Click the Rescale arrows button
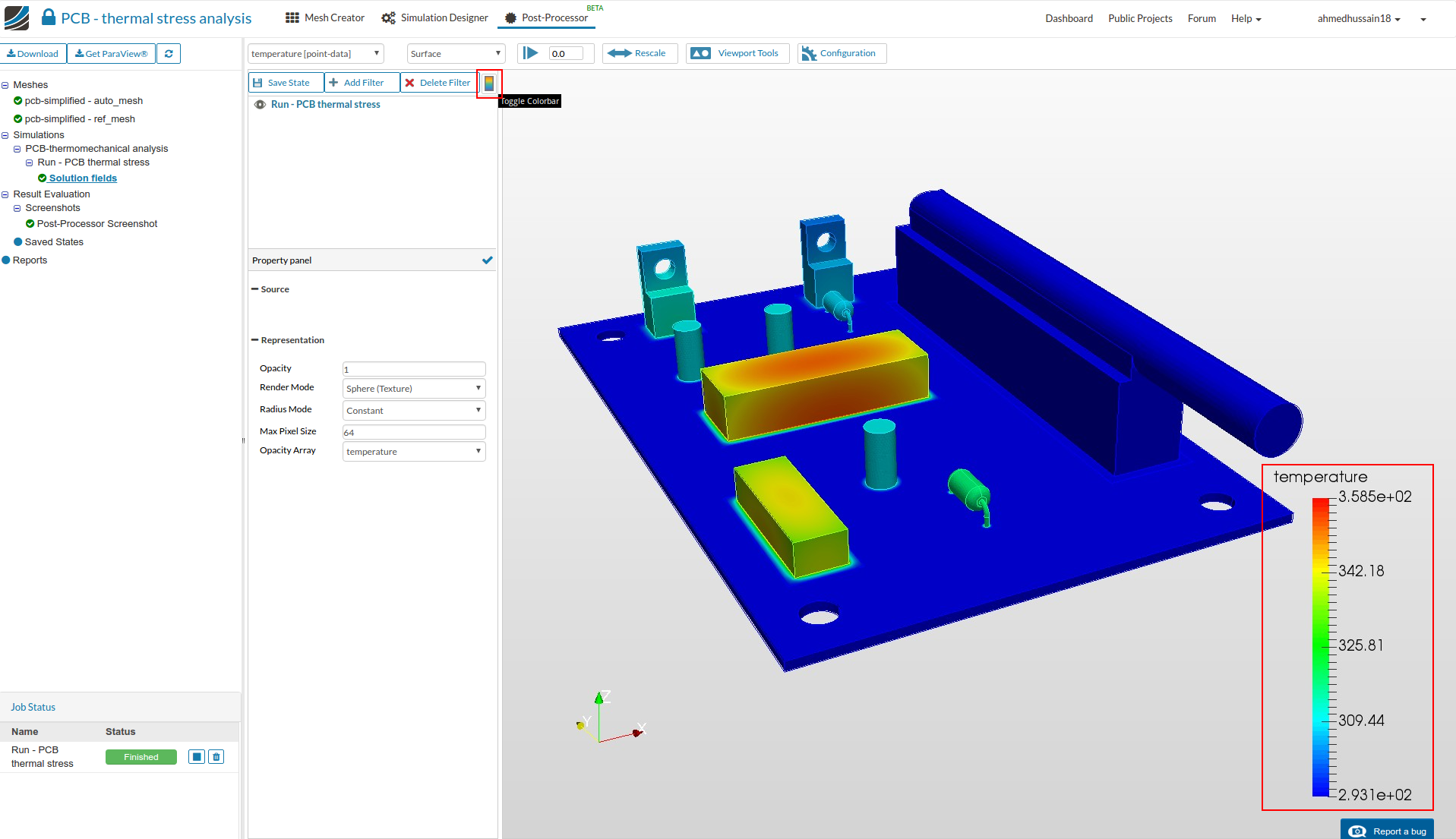The image size is (1456, 839). [640, 53]
